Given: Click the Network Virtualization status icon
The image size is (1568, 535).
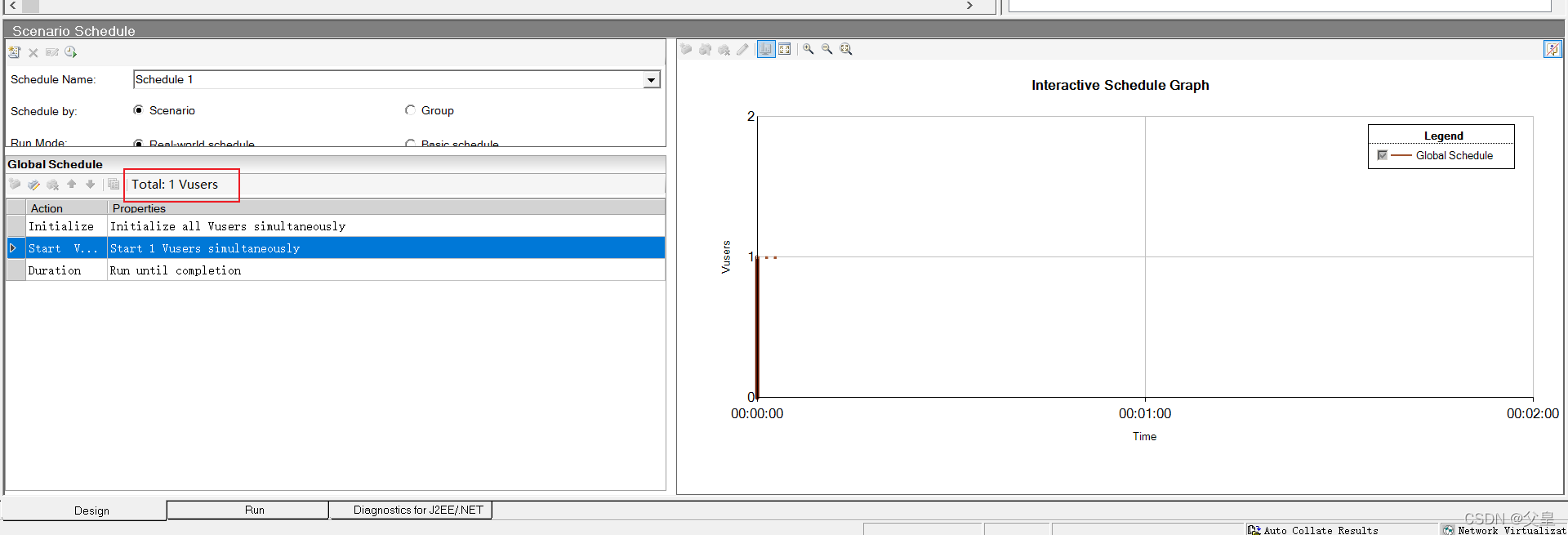Looking at the screenshot, I should point(1448,530).
